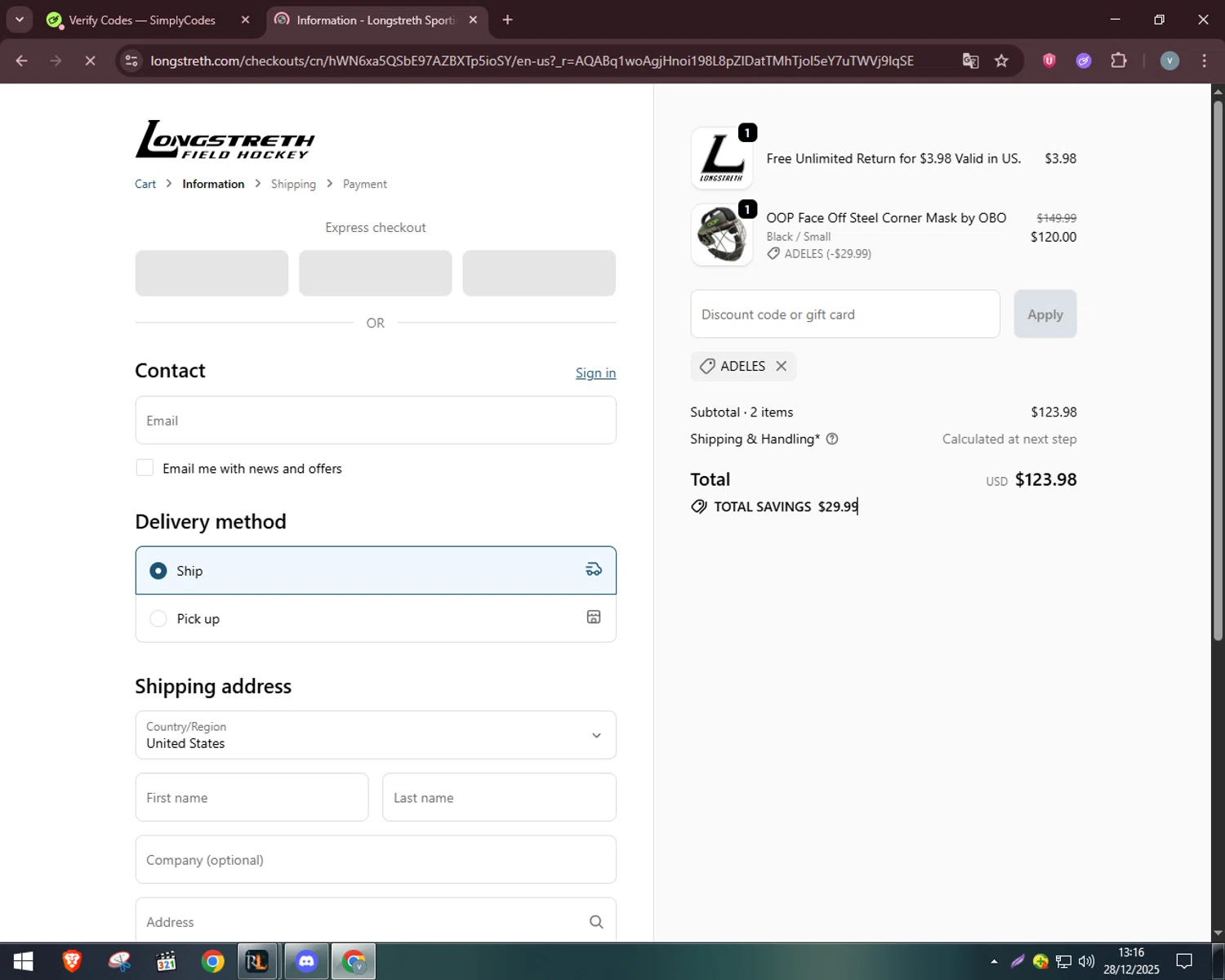Image resolution: width=1225 pixels, height=980 pixels.
Task: Focus the Company (optional) field
Action: [x=376, y=860]
